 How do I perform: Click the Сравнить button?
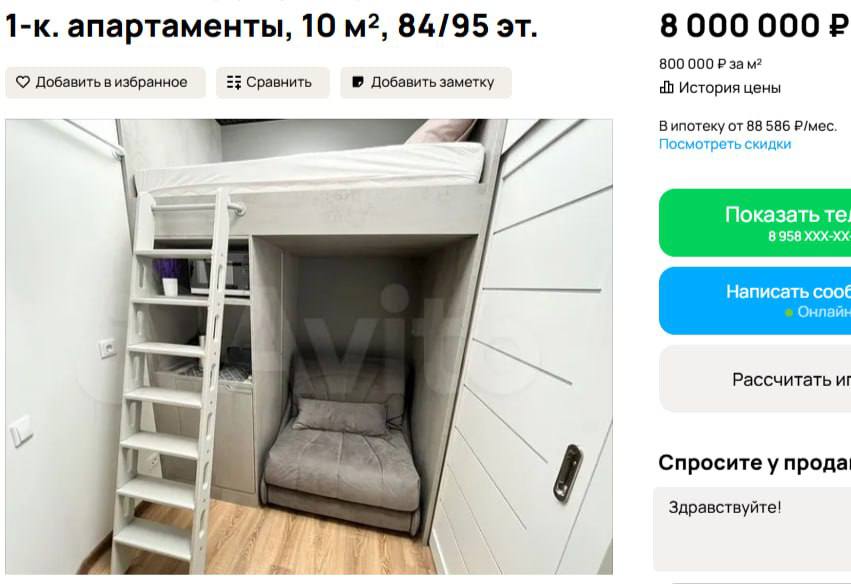272,82
